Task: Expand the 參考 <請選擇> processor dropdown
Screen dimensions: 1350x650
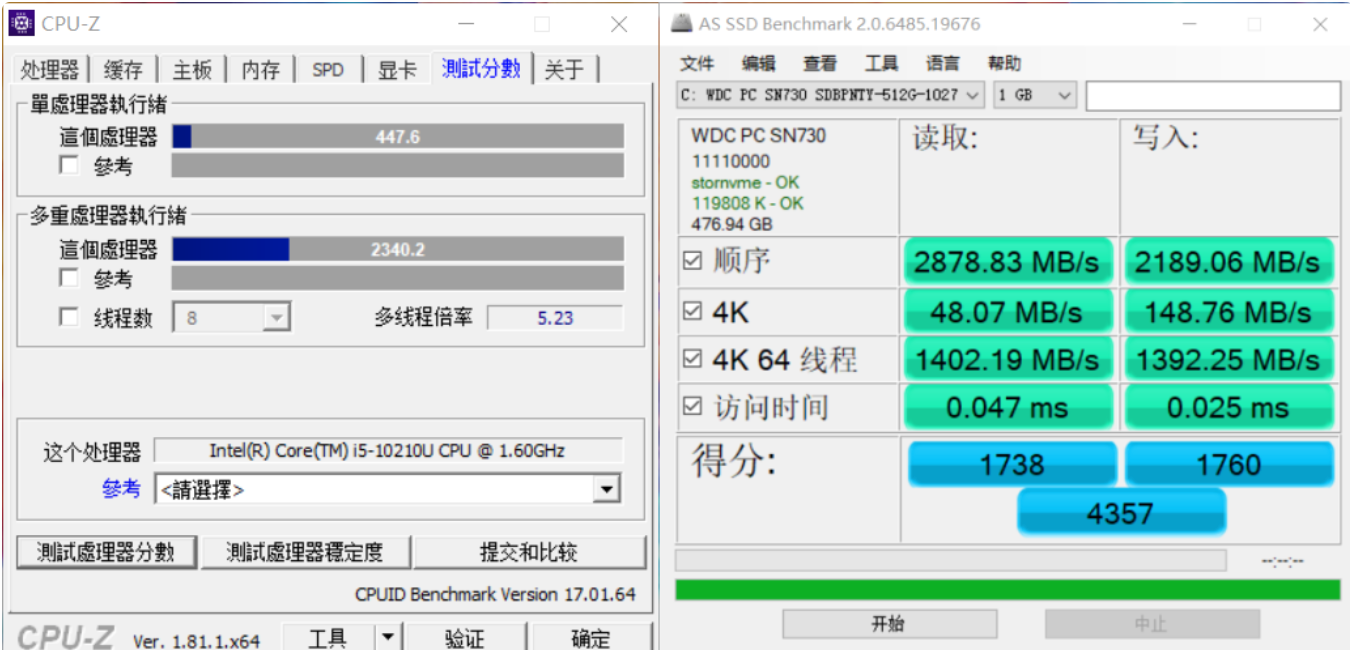Action: [388, 489]
